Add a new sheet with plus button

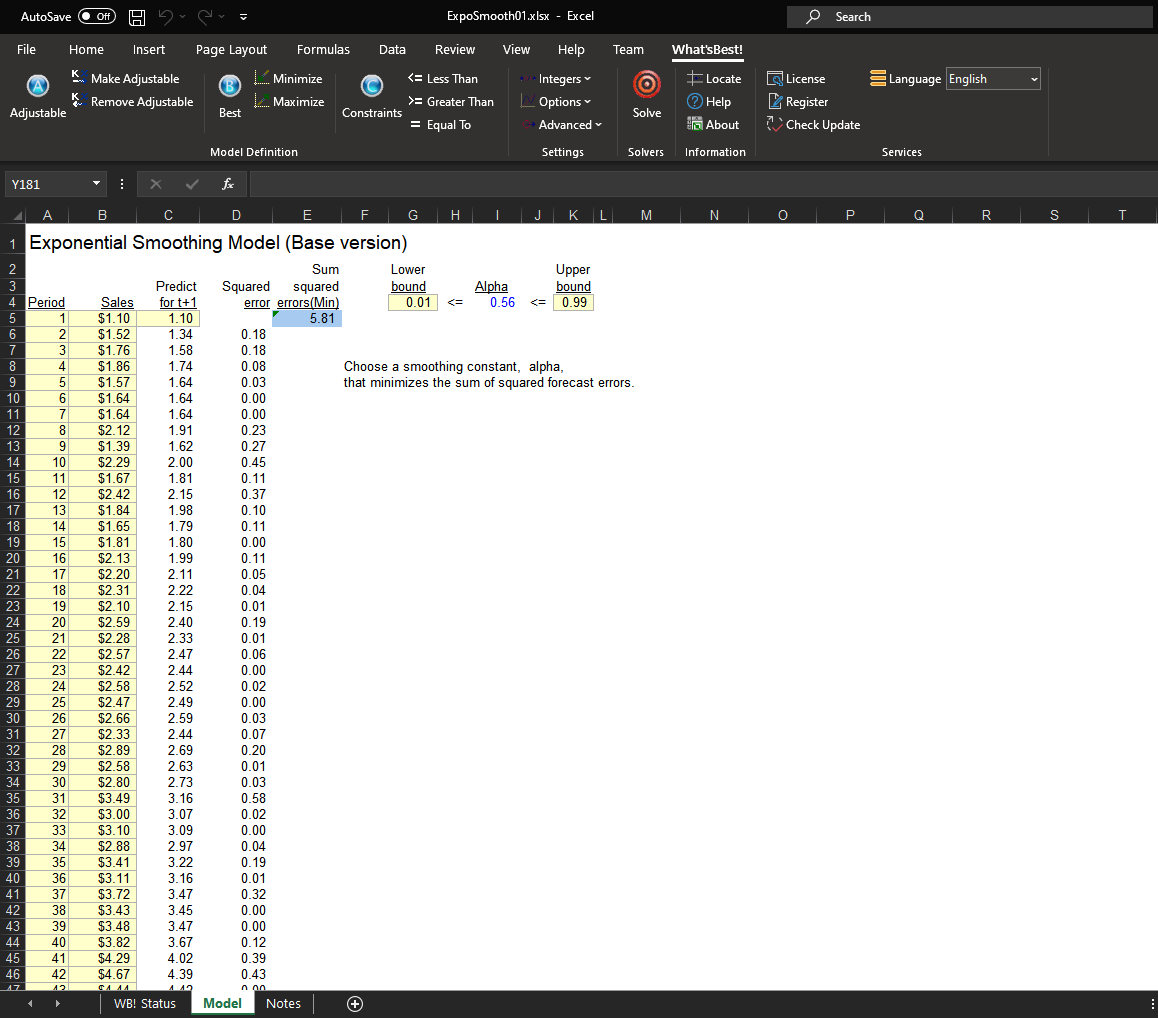(x=354, y=1003)
